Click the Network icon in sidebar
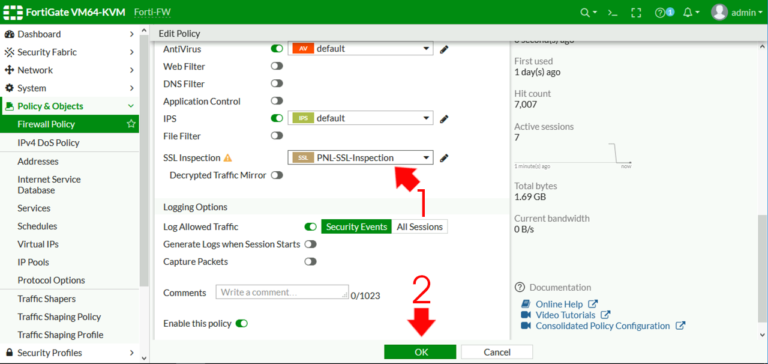Image resolution: width=768 pixels, height=364 pixels. (9, 71)
